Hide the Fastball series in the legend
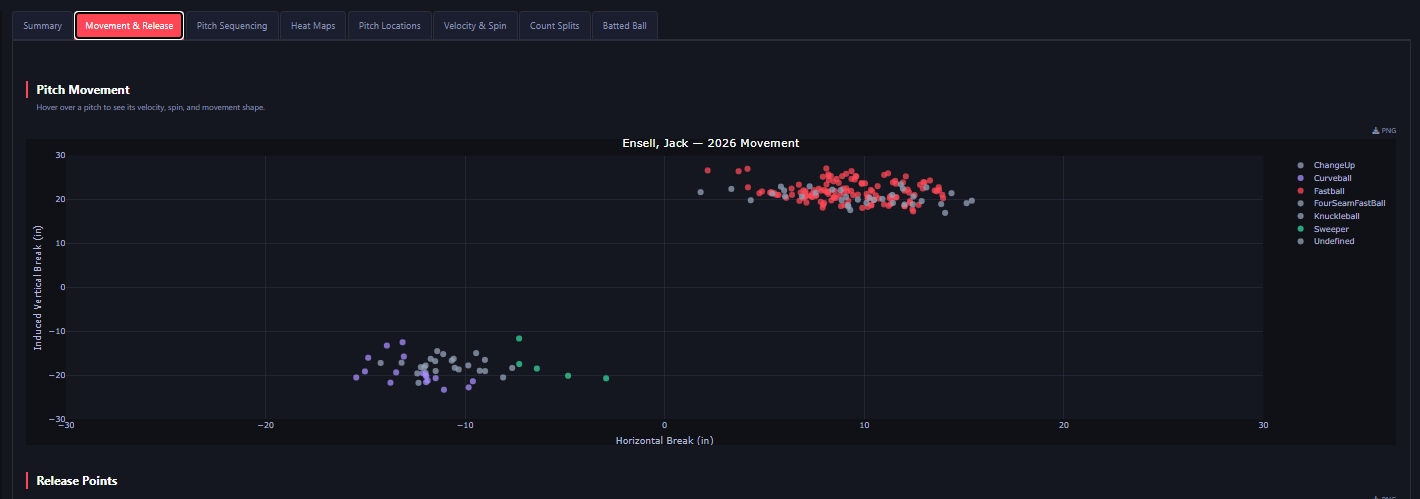 pyautogui.click(x=1321, y=190)
